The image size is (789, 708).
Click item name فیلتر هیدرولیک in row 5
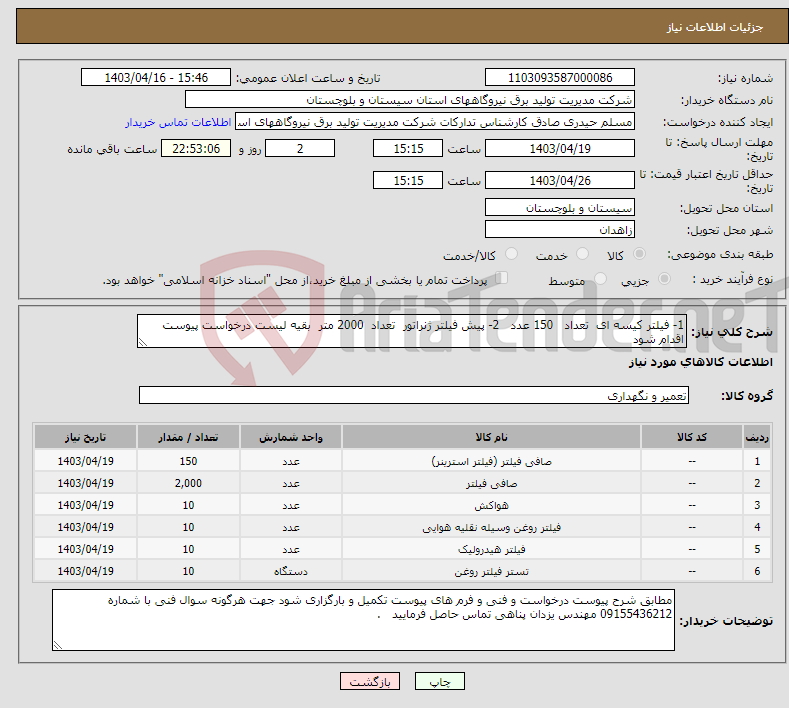tap(491, 549)
